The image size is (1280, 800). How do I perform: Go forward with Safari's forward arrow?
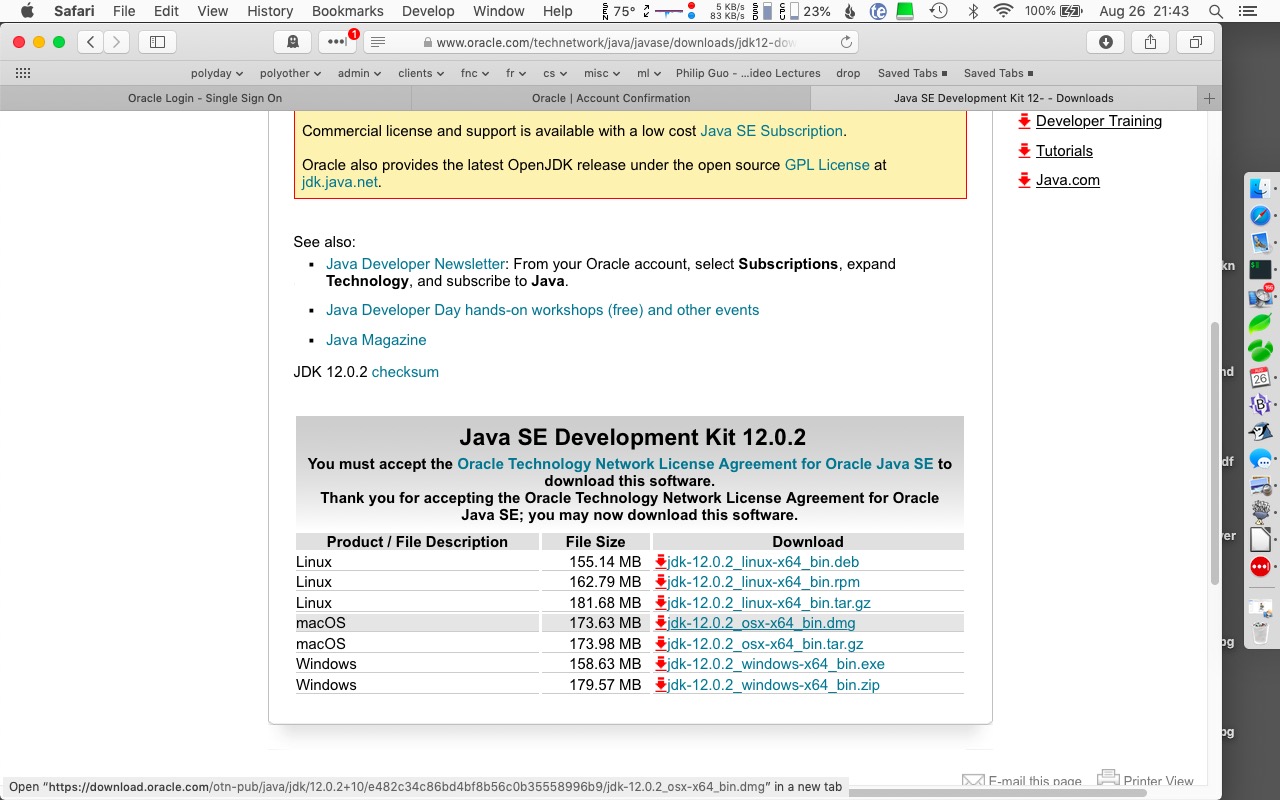pyautogui.click(x=117, y=42)
